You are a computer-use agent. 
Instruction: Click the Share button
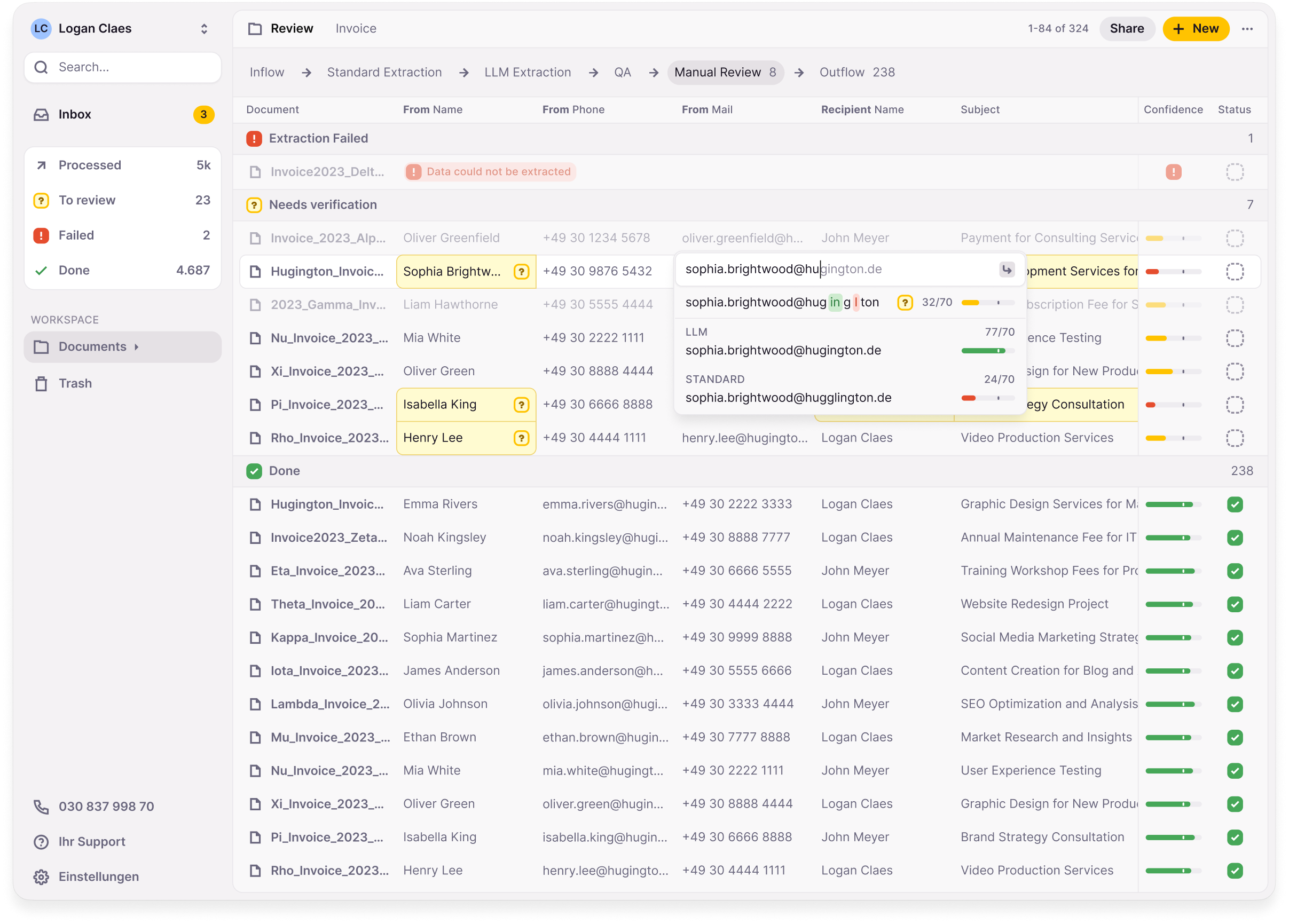1127,28
